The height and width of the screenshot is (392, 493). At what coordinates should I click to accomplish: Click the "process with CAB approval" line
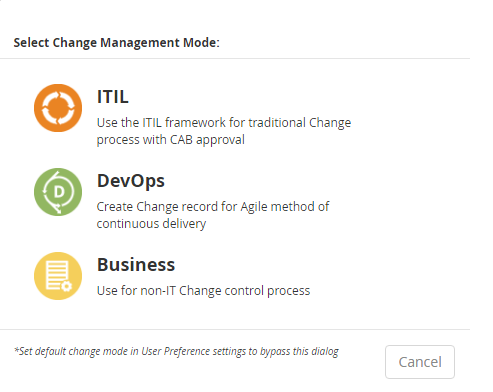171,140
